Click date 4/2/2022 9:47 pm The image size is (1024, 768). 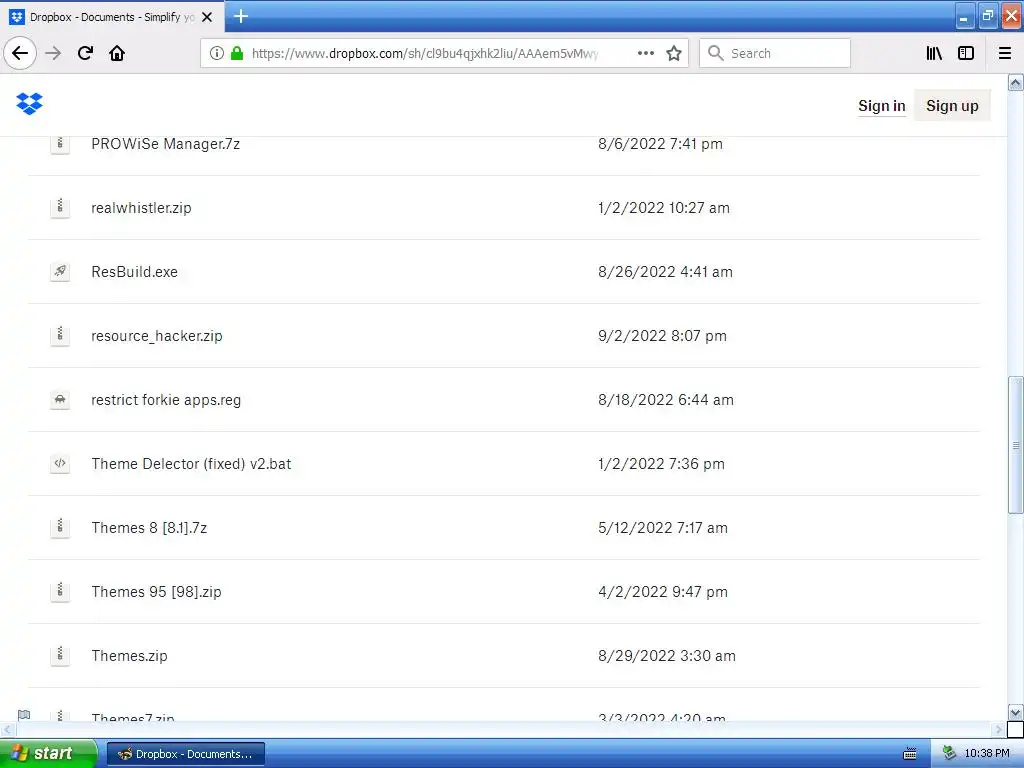[x=663, y=592]
